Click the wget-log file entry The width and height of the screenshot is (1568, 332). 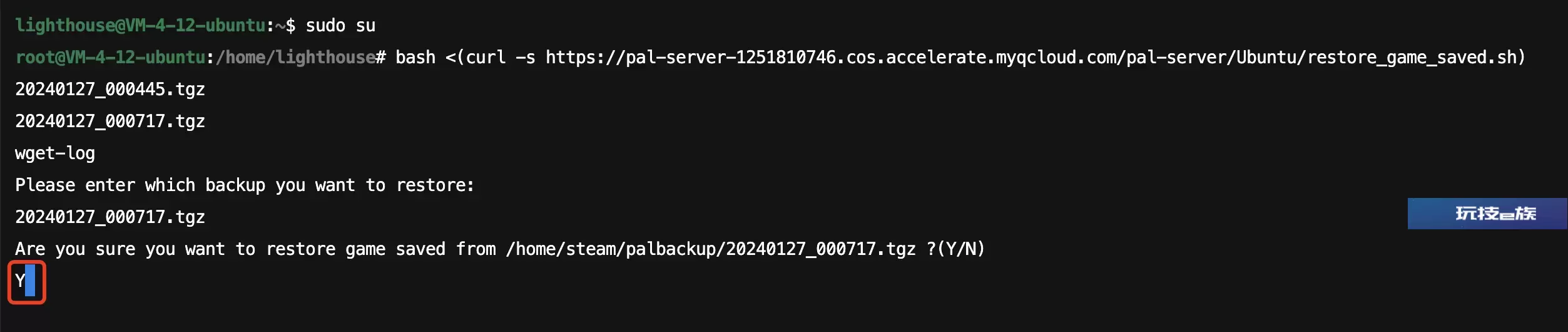pyautogui.click(x=55, y=153)
